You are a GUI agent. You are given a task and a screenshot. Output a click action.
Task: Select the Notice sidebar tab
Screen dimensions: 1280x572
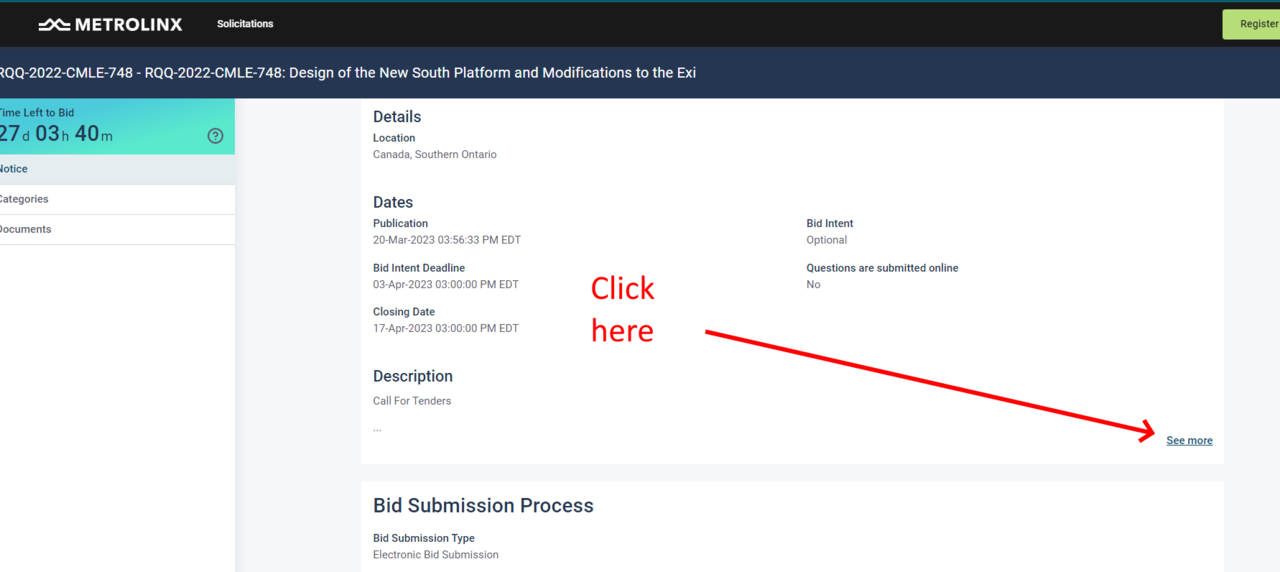click(14, 169)
